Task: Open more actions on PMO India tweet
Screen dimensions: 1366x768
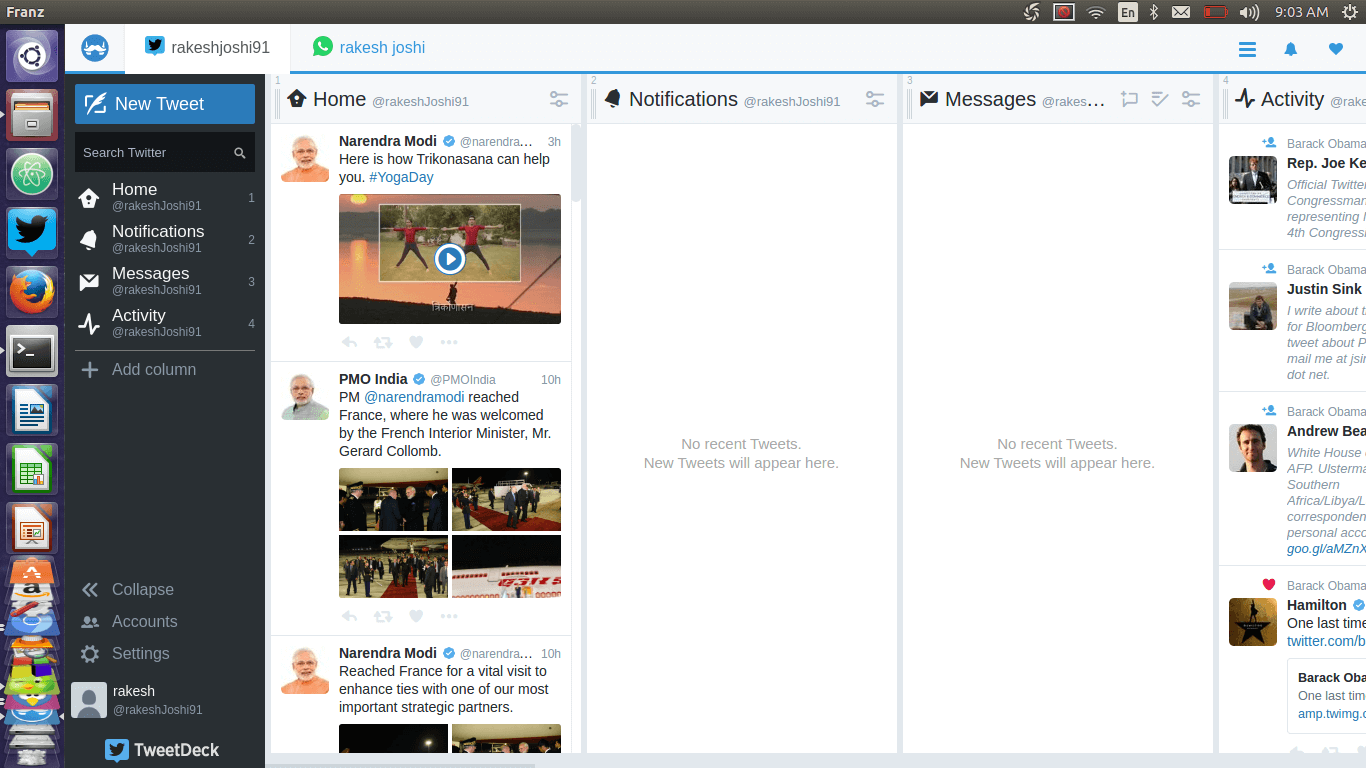Action: tap(449, 616)
